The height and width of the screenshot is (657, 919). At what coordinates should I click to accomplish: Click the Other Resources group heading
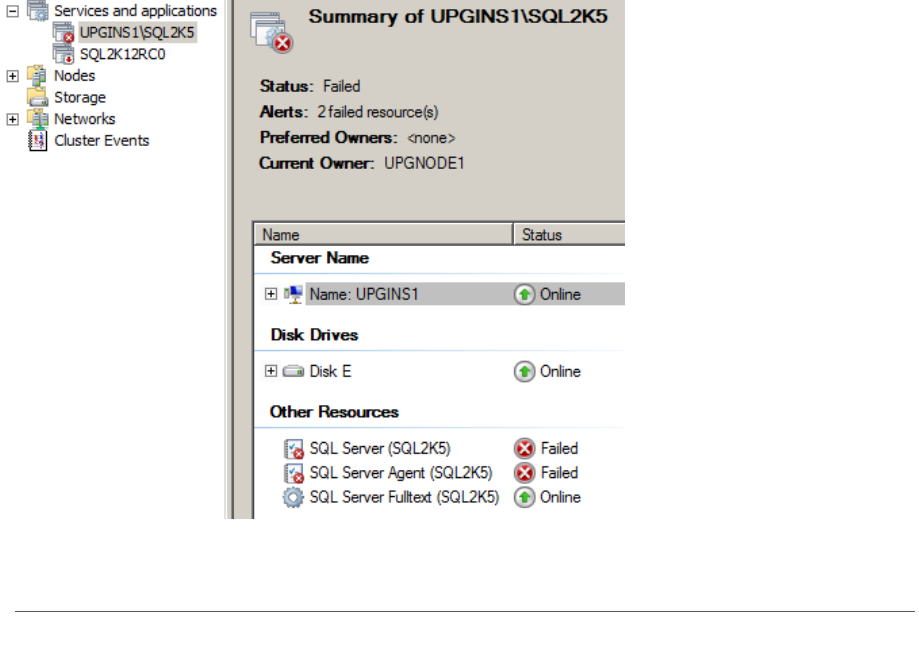334,412
